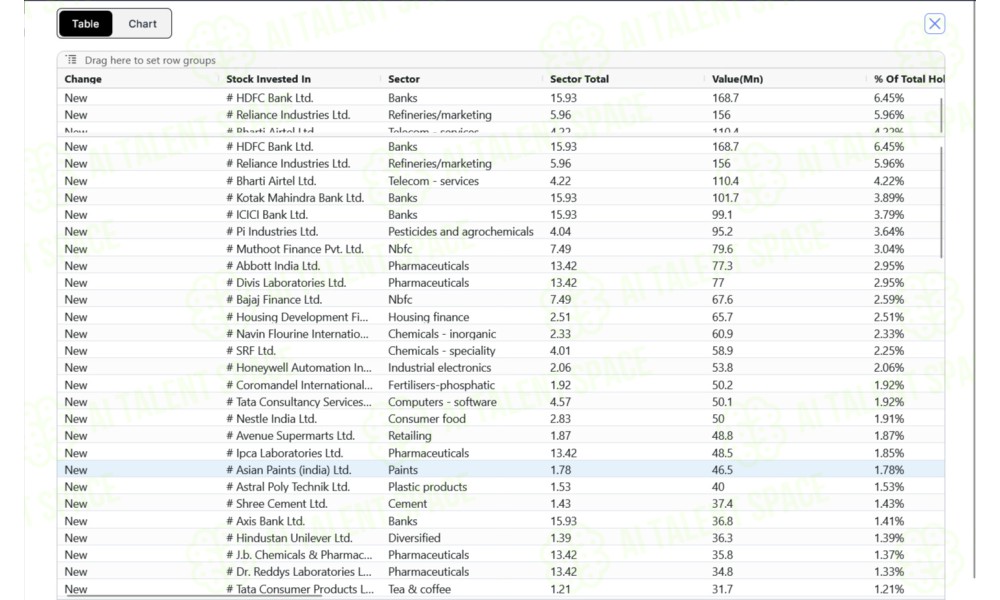Viewport: 1000px width, 600px height.
Task: Click the 'Chemicals - inorganic' sector cell
Action: [x=442, y=333]
